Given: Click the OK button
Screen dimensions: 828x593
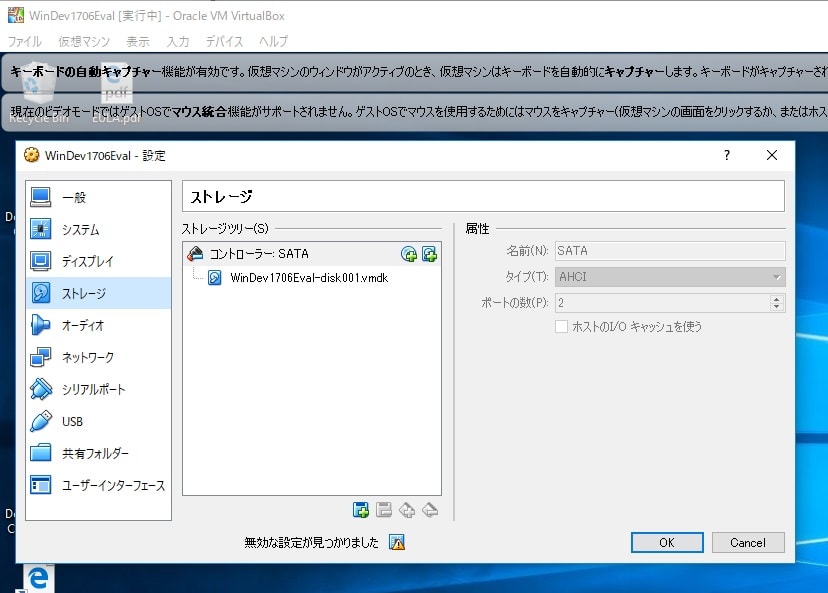Looking at the screenshot, I should point(667,542).
